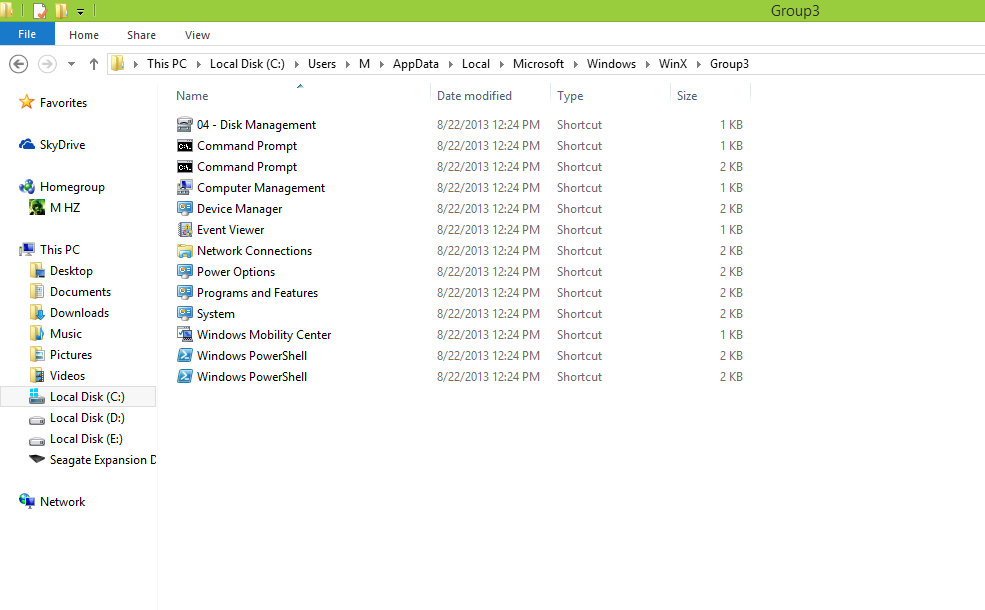Click the Network icon in navigation pane
The width and height of the screenshot is (985, 610).
pos(27,501)
